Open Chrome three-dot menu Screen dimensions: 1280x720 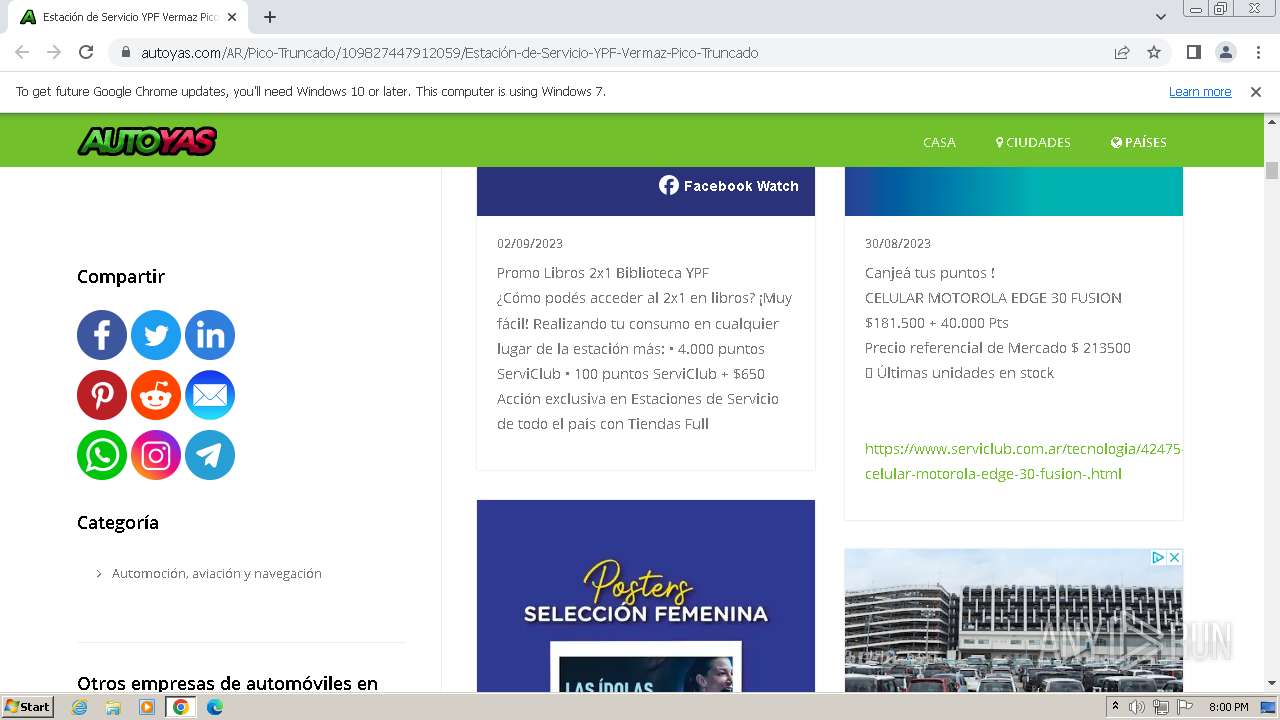click(x=1257, y=52)
